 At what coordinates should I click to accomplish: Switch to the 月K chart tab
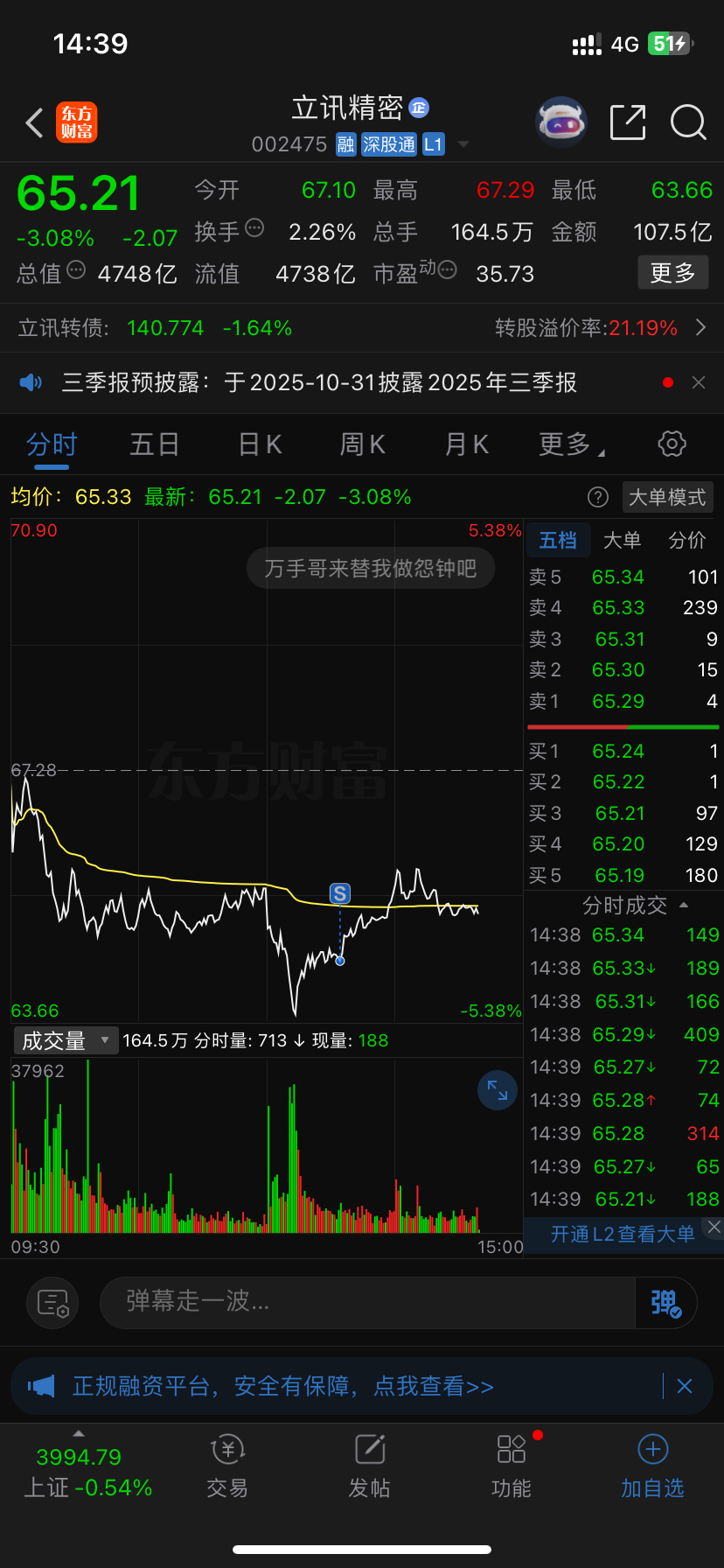click(x=467, y=445)
